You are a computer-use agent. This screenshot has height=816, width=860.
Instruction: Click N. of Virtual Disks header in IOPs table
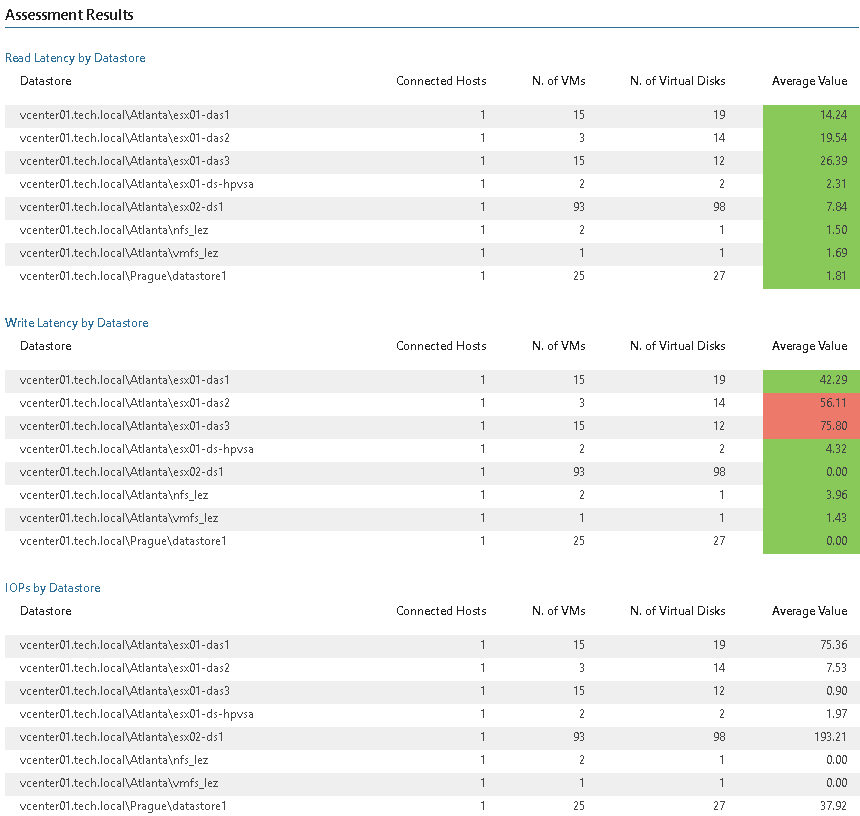(x=677, y=611)
